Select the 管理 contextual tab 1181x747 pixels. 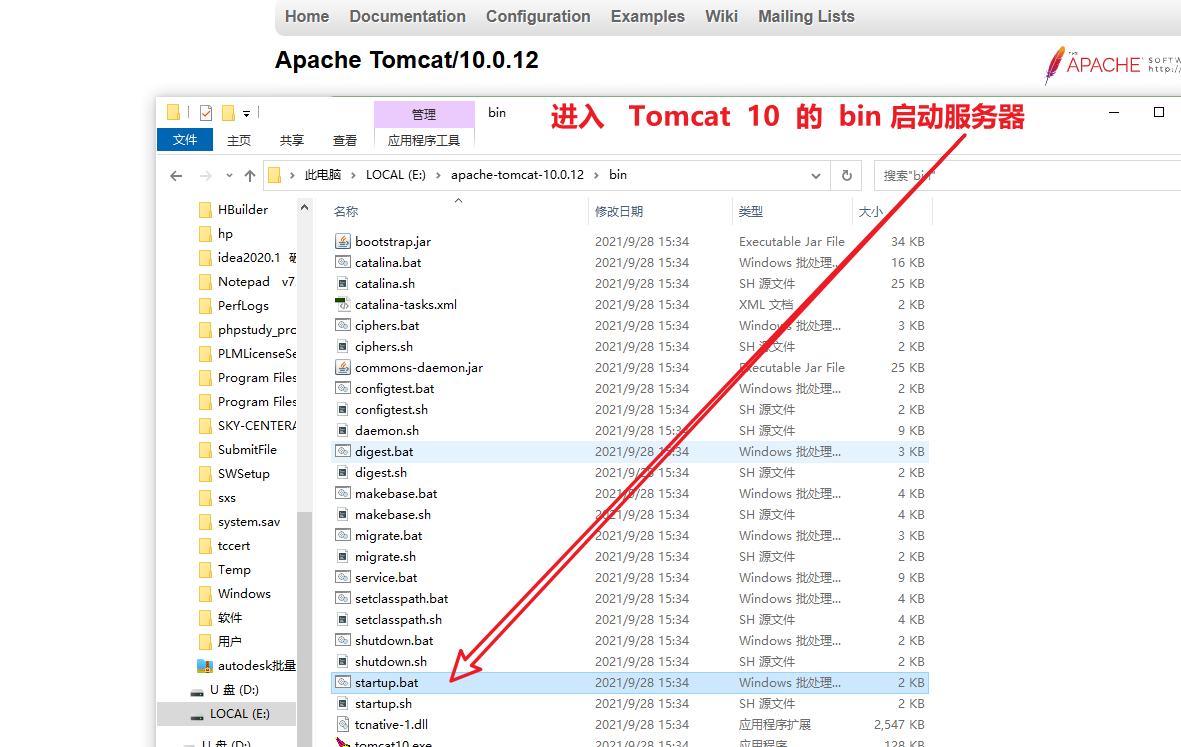click(424, 114)
